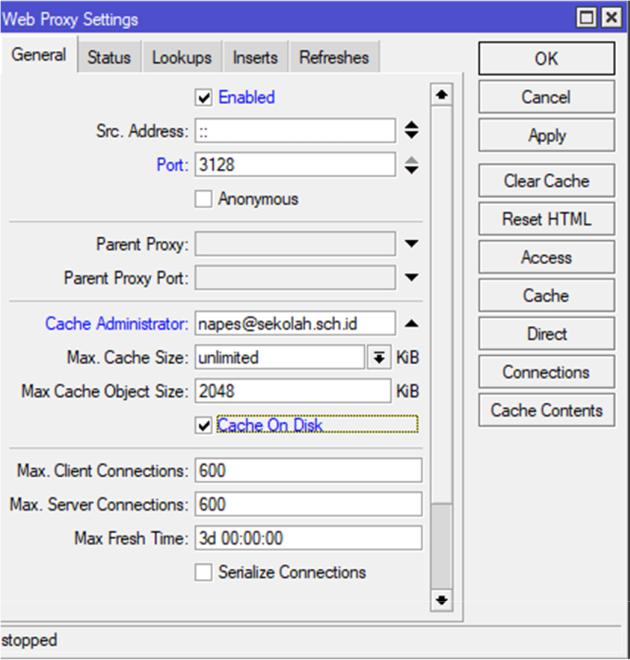Viewport: 630px width, 660px height.
Task: Click the Reset HTML button
Action: click(546, 219)
